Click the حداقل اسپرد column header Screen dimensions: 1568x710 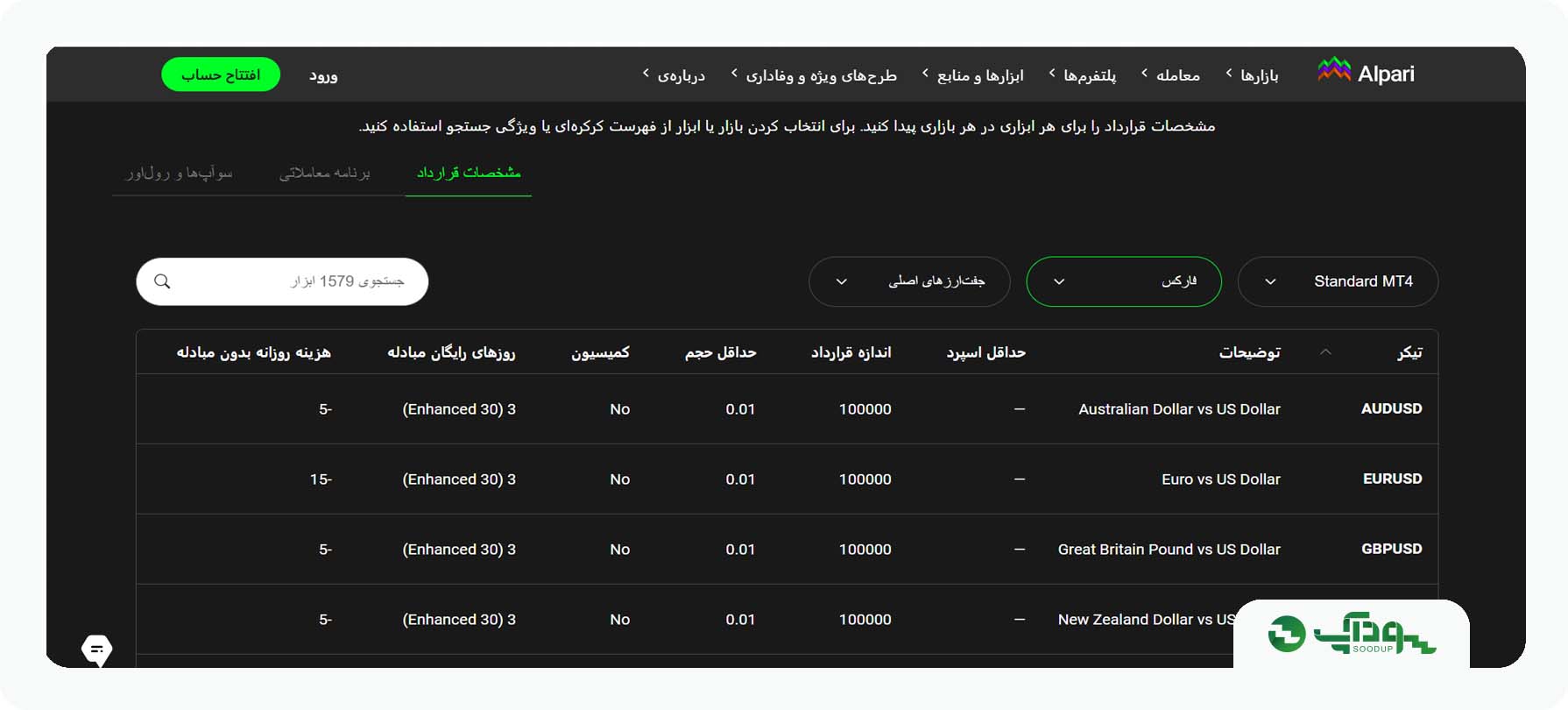[x=985, y=351]
